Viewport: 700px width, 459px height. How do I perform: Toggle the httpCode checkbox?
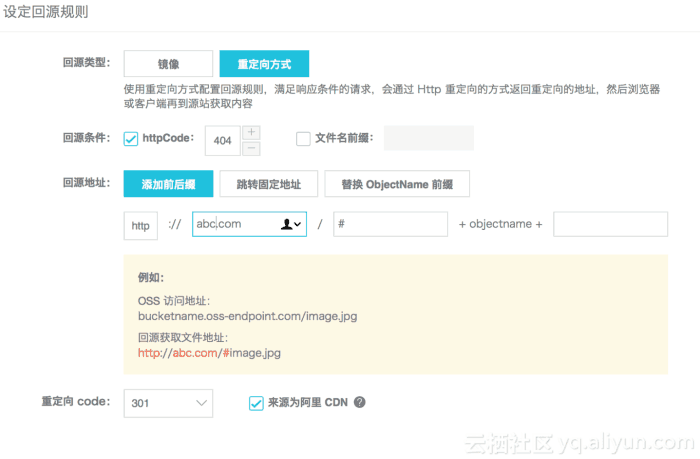tap(131, 139)
